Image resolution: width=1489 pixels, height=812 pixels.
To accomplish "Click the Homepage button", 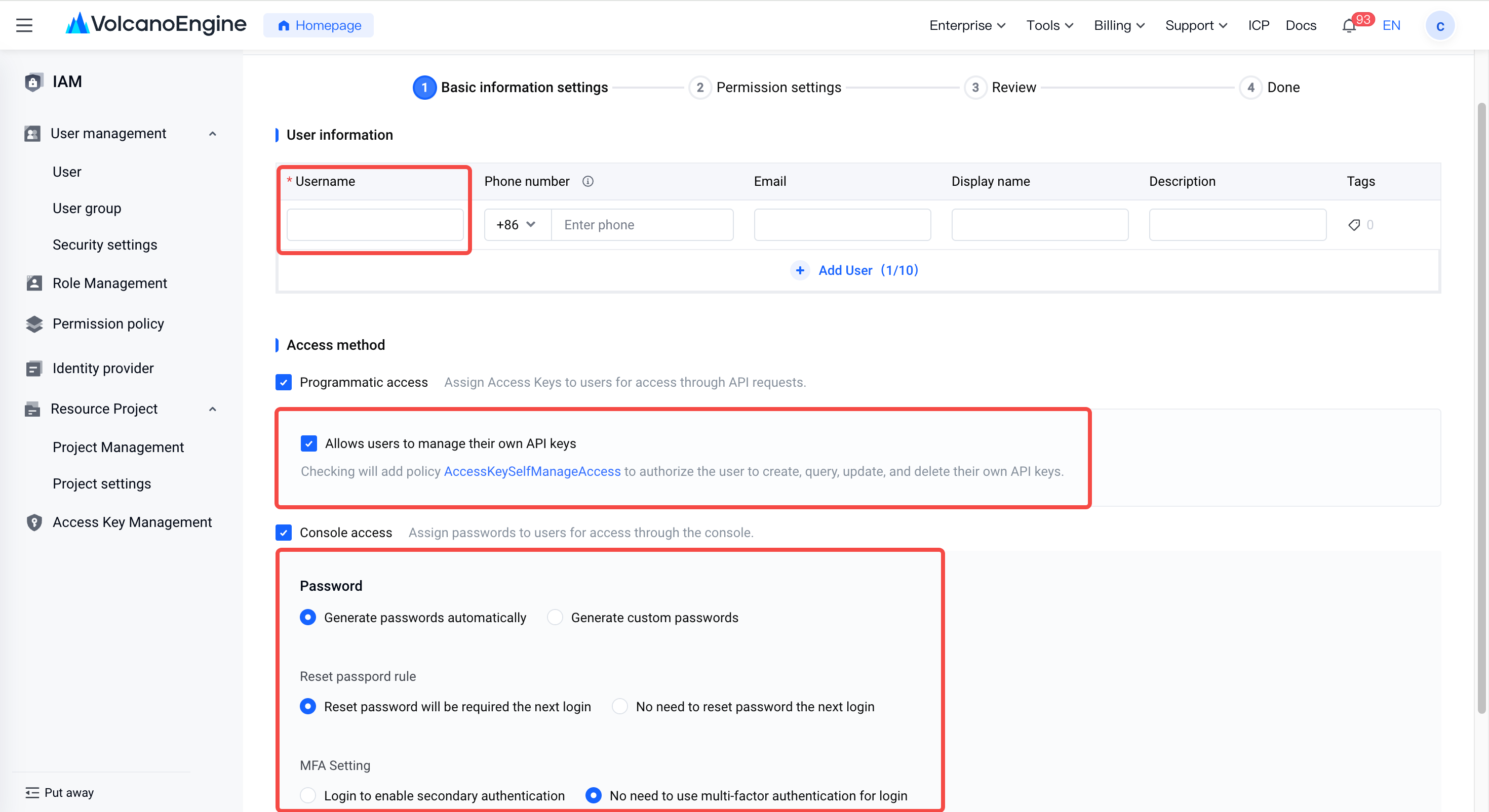I will coord(319,25).
